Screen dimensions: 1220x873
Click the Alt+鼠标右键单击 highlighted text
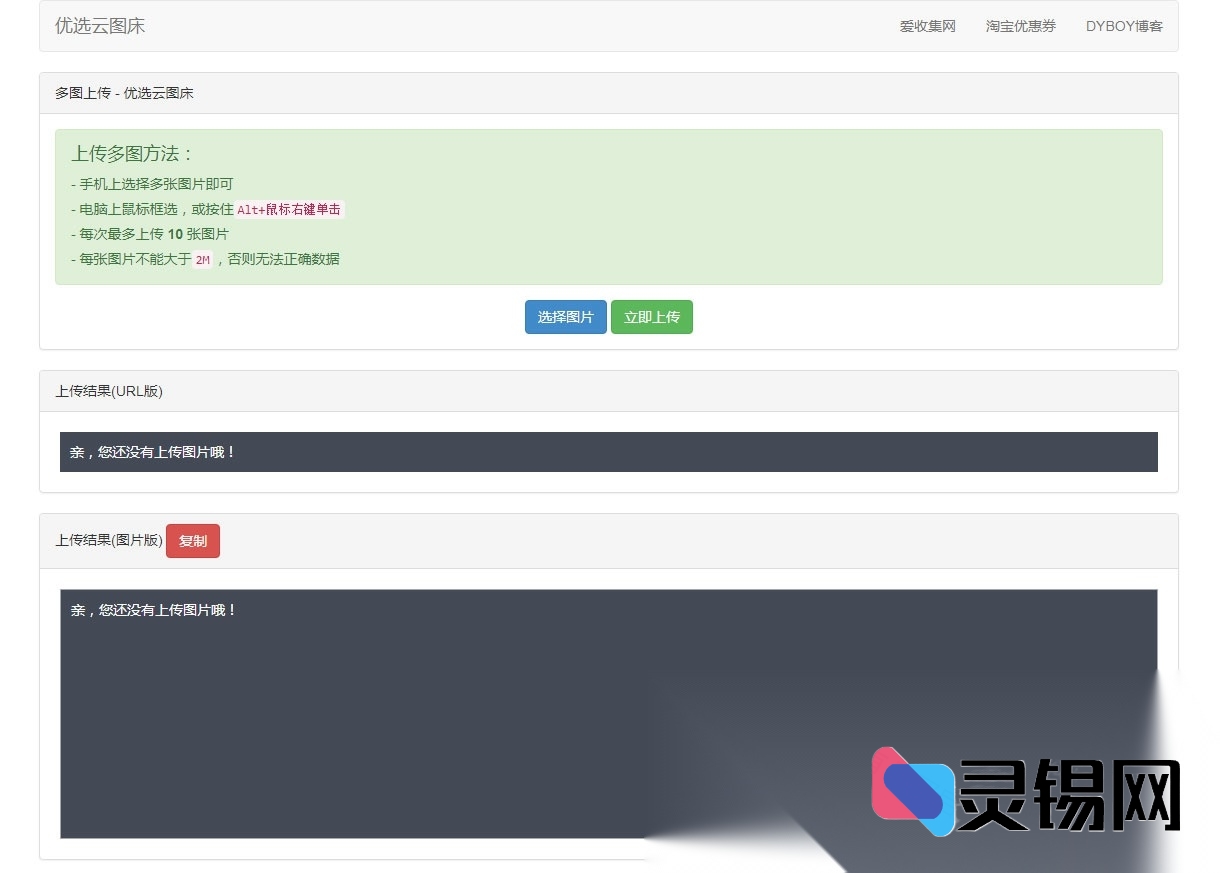coord(289,209)
